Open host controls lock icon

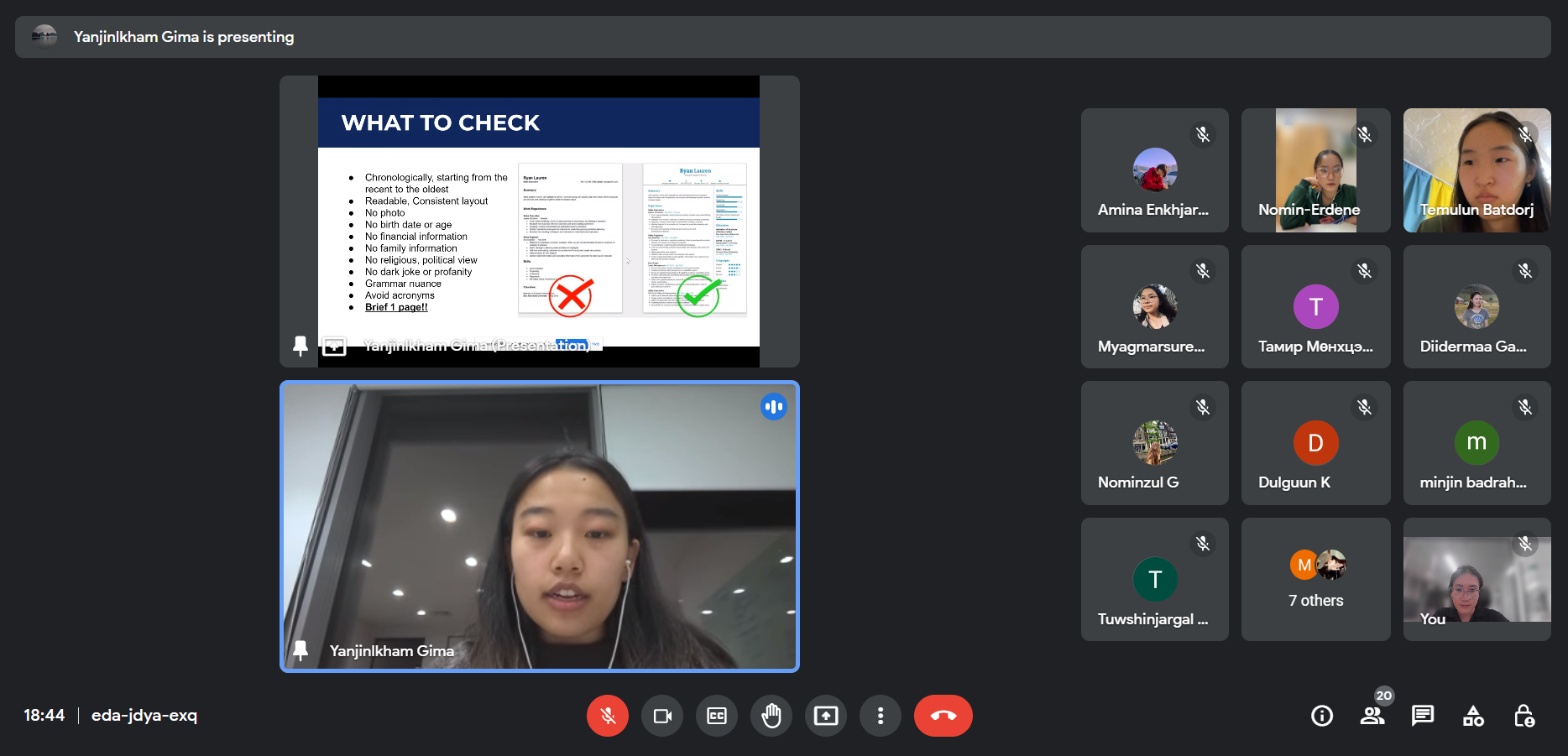1524,716
